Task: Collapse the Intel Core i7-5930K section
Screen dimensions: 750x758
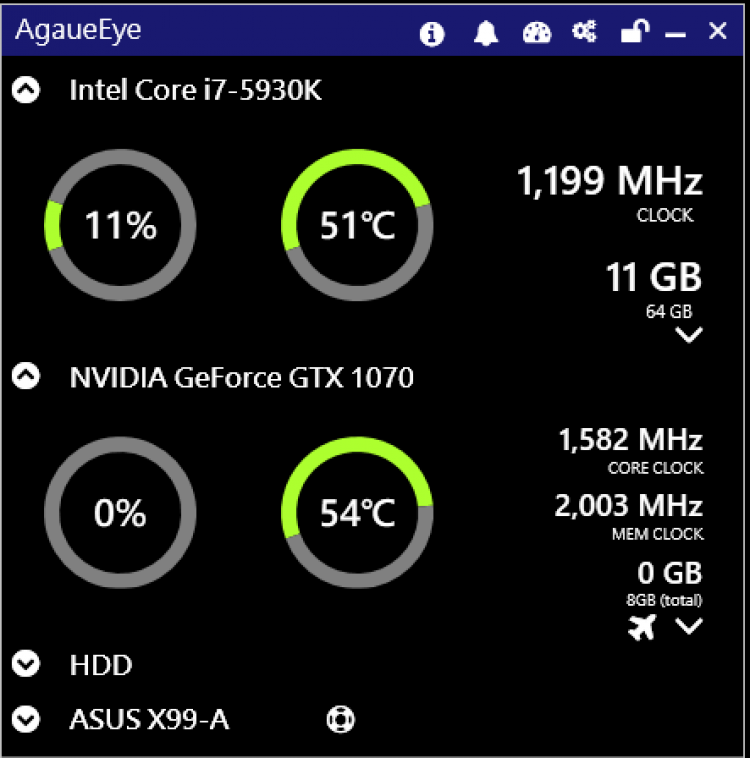Action: point(27,90)
